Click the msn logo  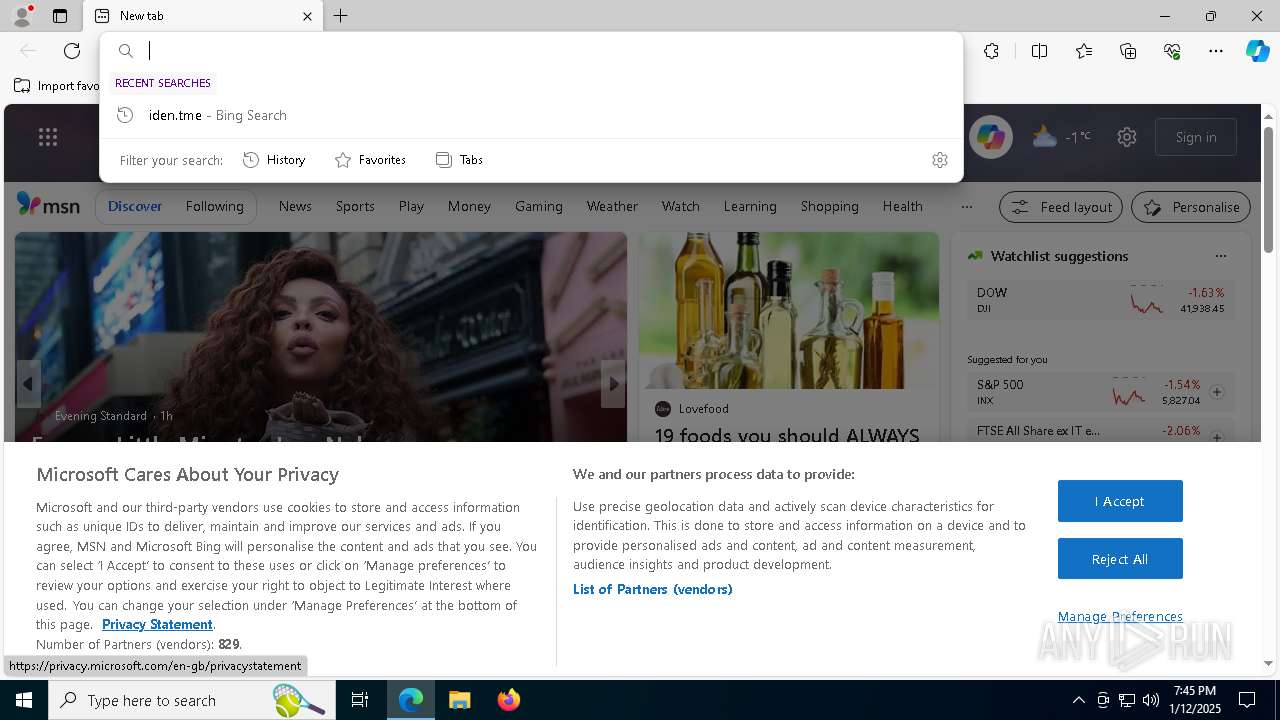48,205
